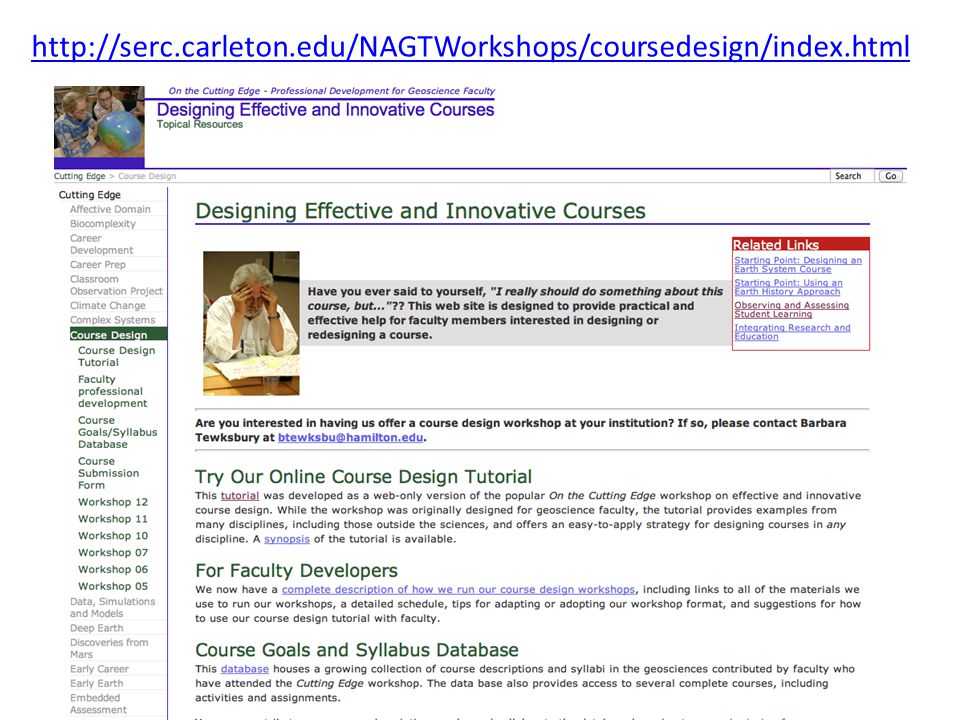This screenshot has width=960, height=720.
Task: Click the Course Goals and Syllabus Database heading
Action: coord(357,650)
